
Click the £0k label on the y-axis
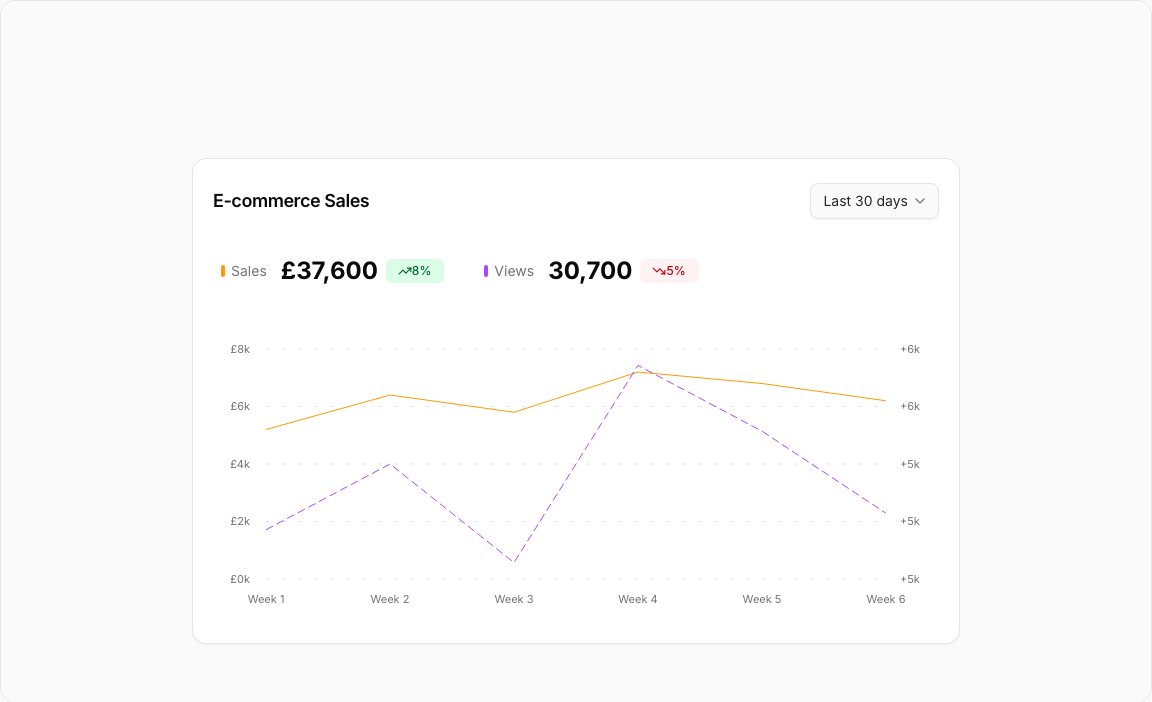240,579
